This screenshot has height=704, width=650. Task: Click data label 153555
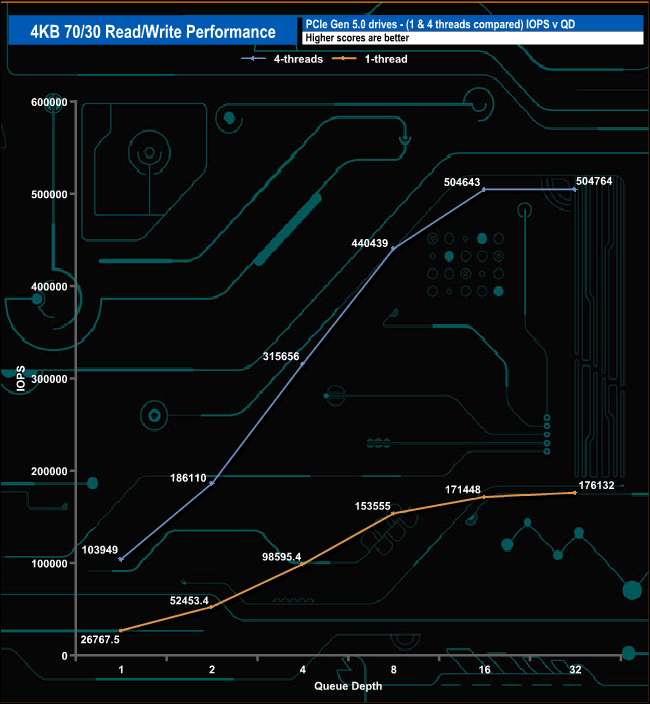[x=373, y=506]
